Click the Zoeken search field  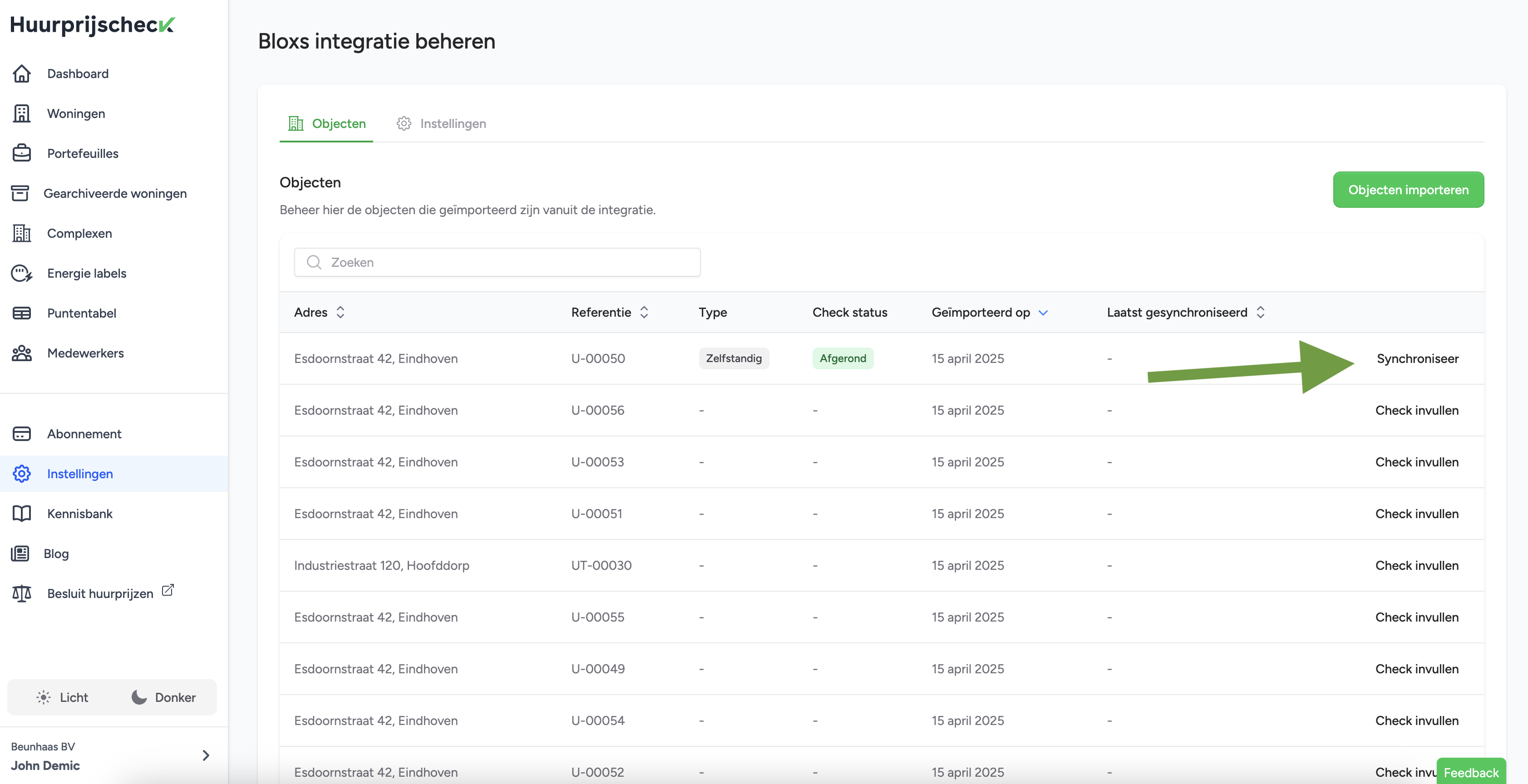497,262
